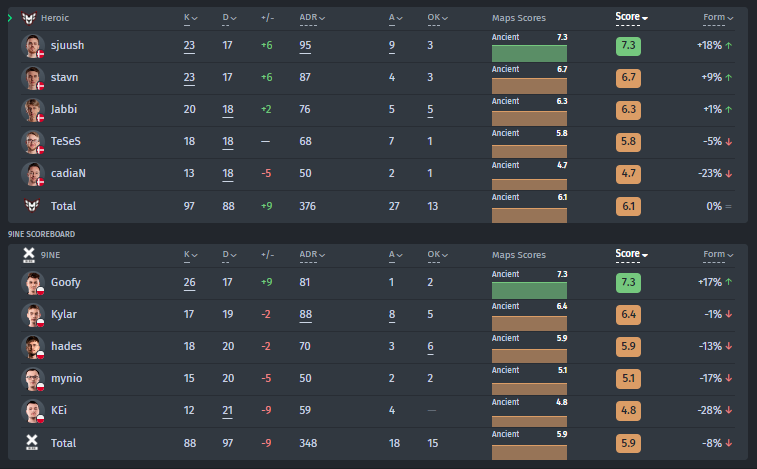Click 9INE SCOREBOARD section title
Screen dimensions: 757x469
click(42, 234)
